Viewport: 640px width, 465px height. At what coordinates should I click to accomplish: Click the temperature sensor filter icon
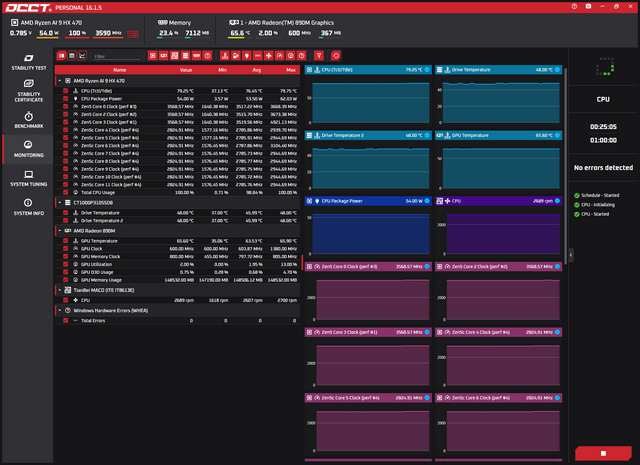pos(224,56)
